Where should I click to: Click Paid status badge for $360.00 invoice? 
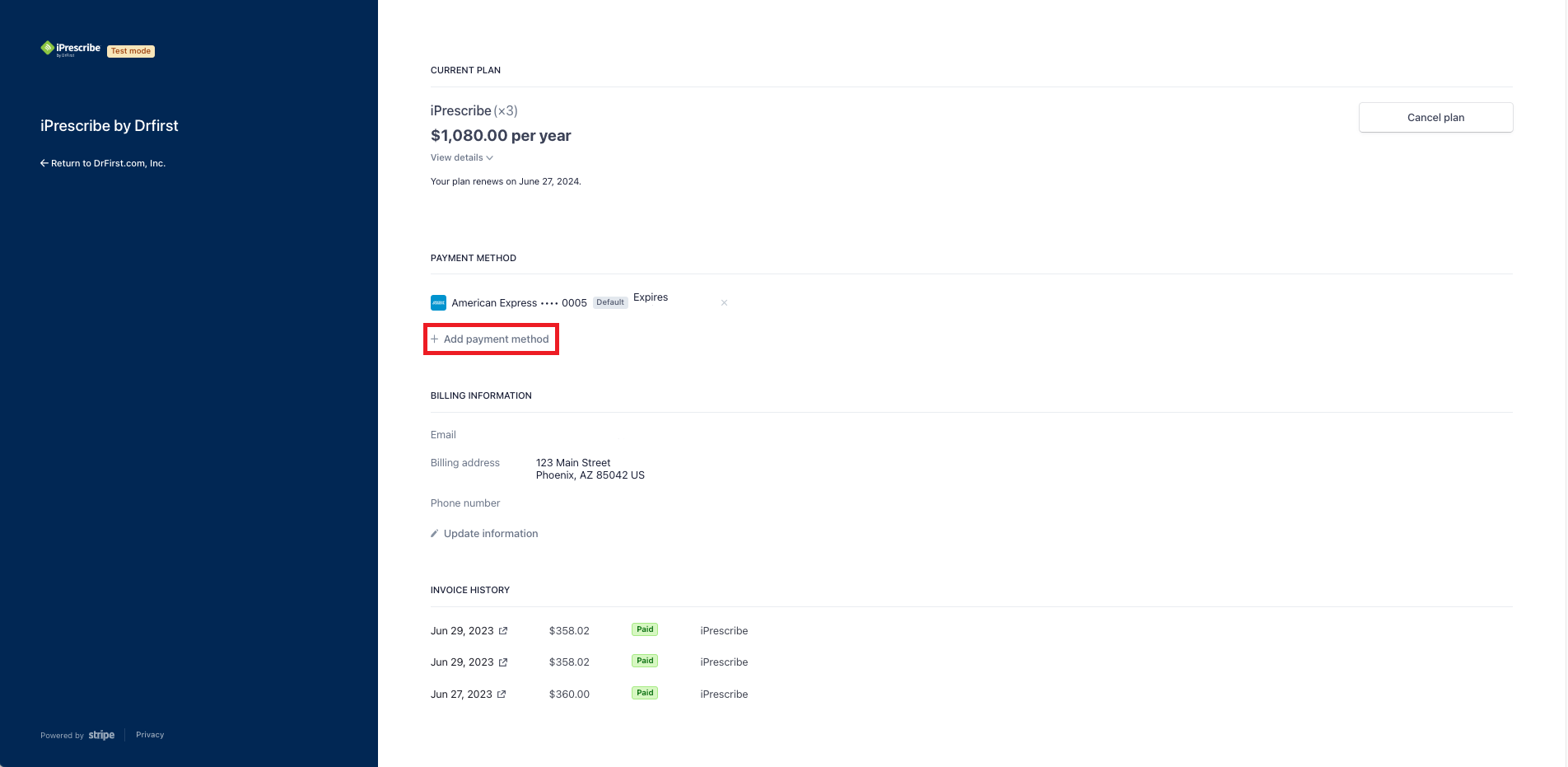pyautogui.click(x=645, y=693)
